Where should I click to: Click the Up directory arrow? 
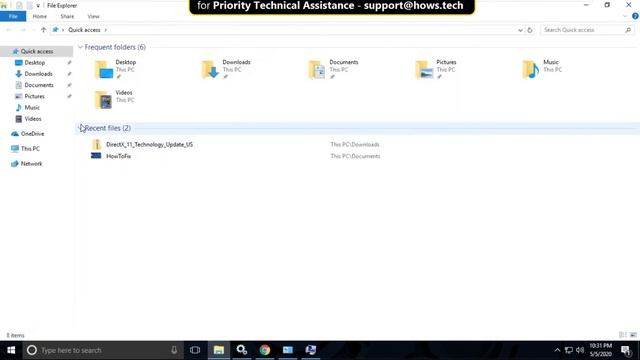click(x=43, y=30)
